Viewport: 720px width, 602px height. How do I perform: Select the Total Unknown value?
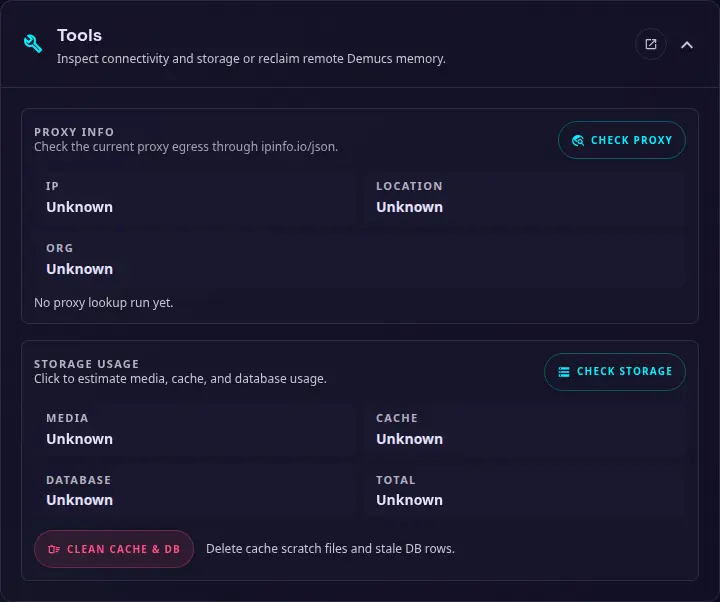click(x=409, y=500)
